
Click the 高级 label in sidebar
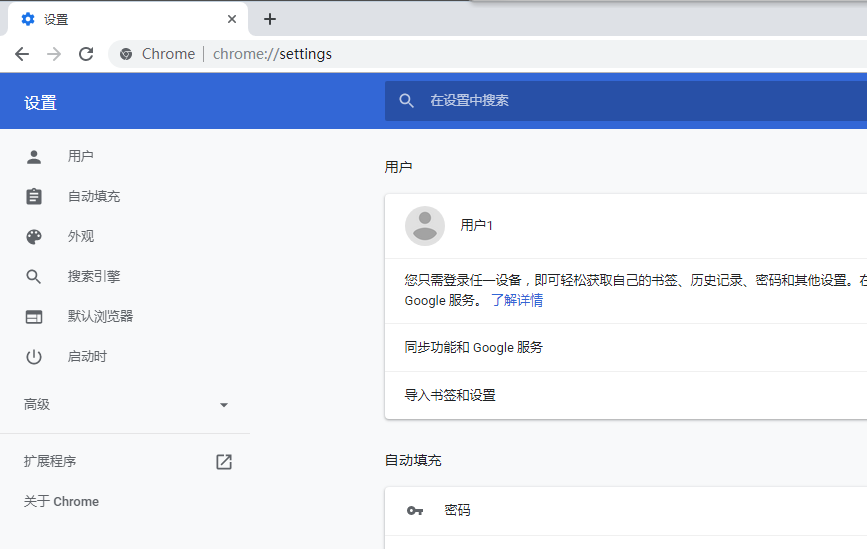click(x=37, y=405)
